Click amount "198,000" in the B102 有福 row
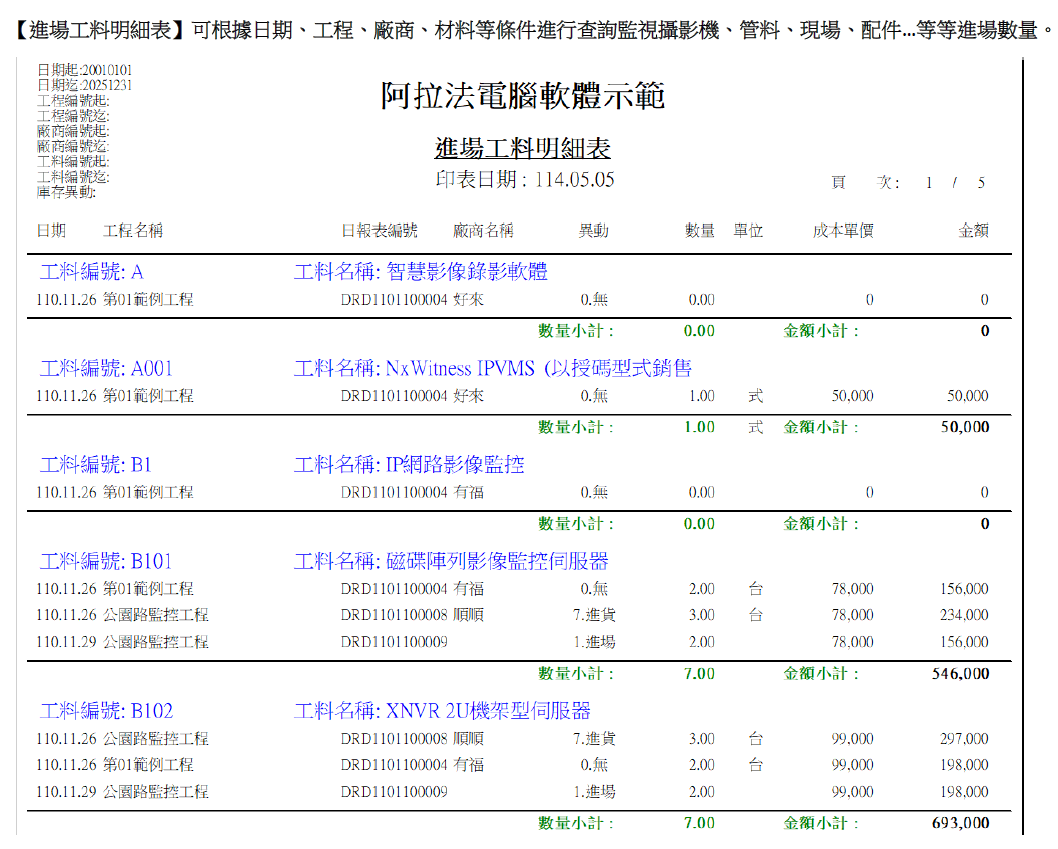 964,765
